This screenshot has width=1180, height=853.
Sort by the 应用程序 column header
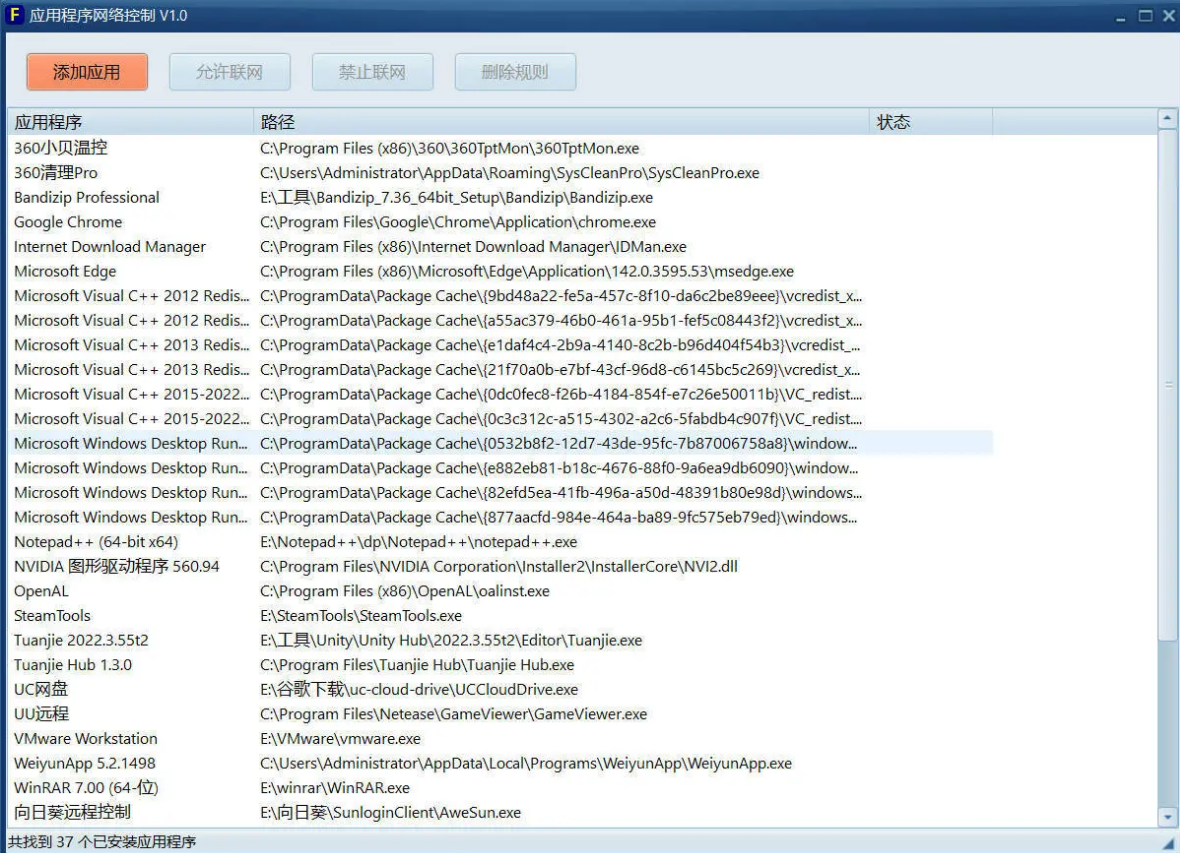tap(130, 122)
